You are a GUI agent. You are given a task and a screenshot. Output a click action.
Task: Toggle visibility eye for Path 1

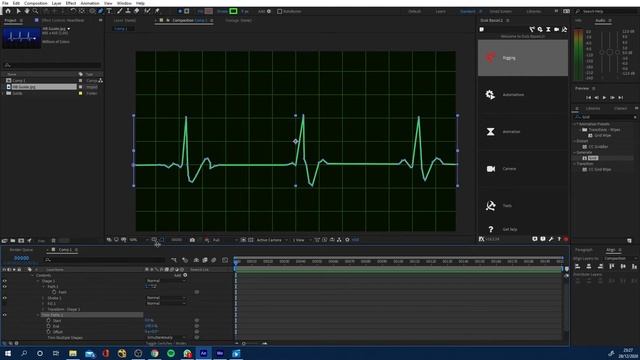click(4, 287)
